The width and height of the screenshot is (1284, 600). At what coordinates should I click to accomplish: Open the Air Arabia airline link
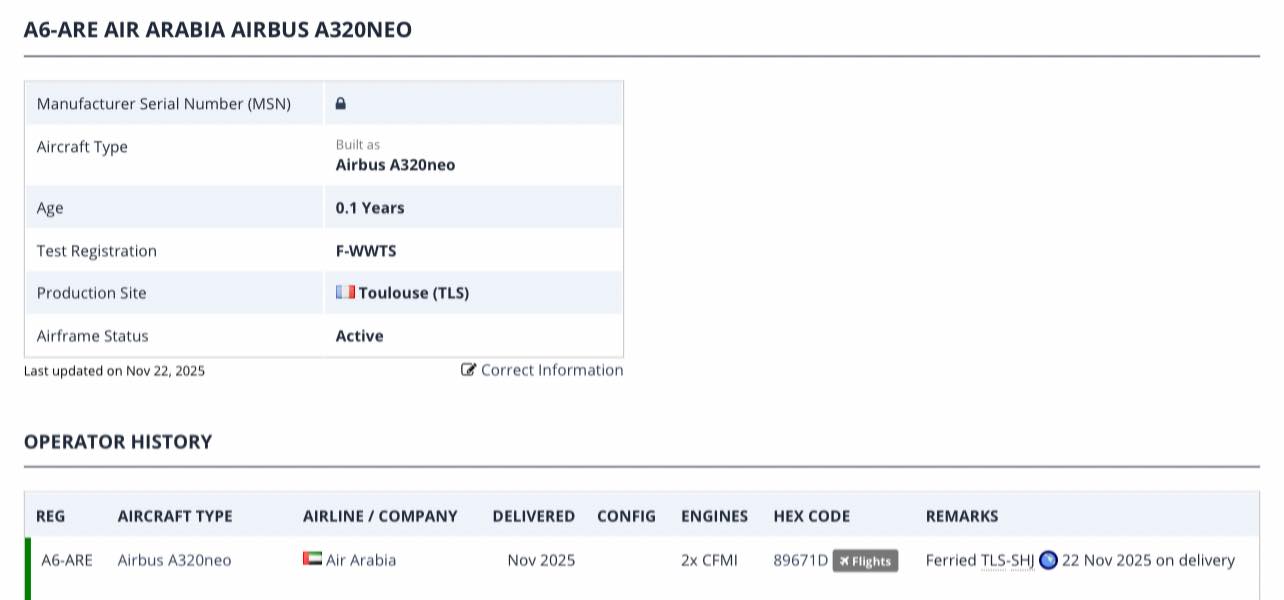pyautogui.click(x=360, y=560)
